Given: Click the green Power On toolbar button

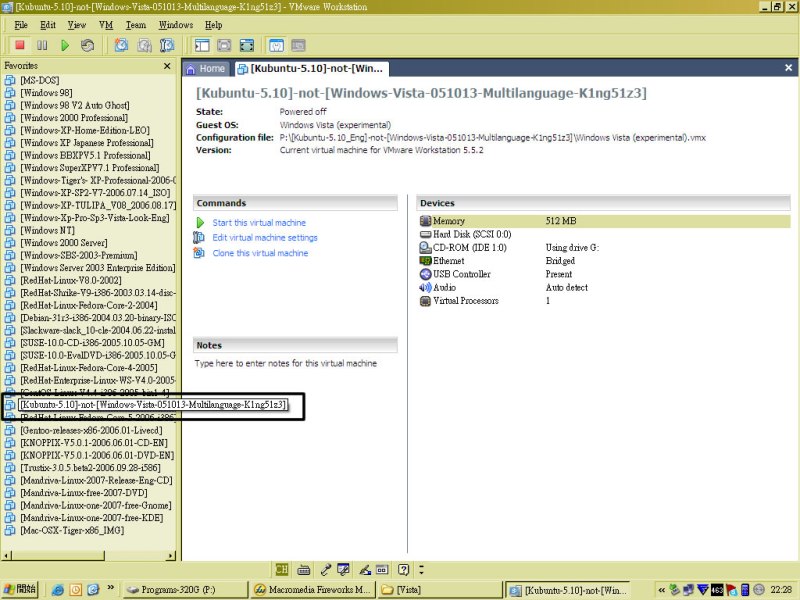Looking at the screenshot, I should [65, 45].
